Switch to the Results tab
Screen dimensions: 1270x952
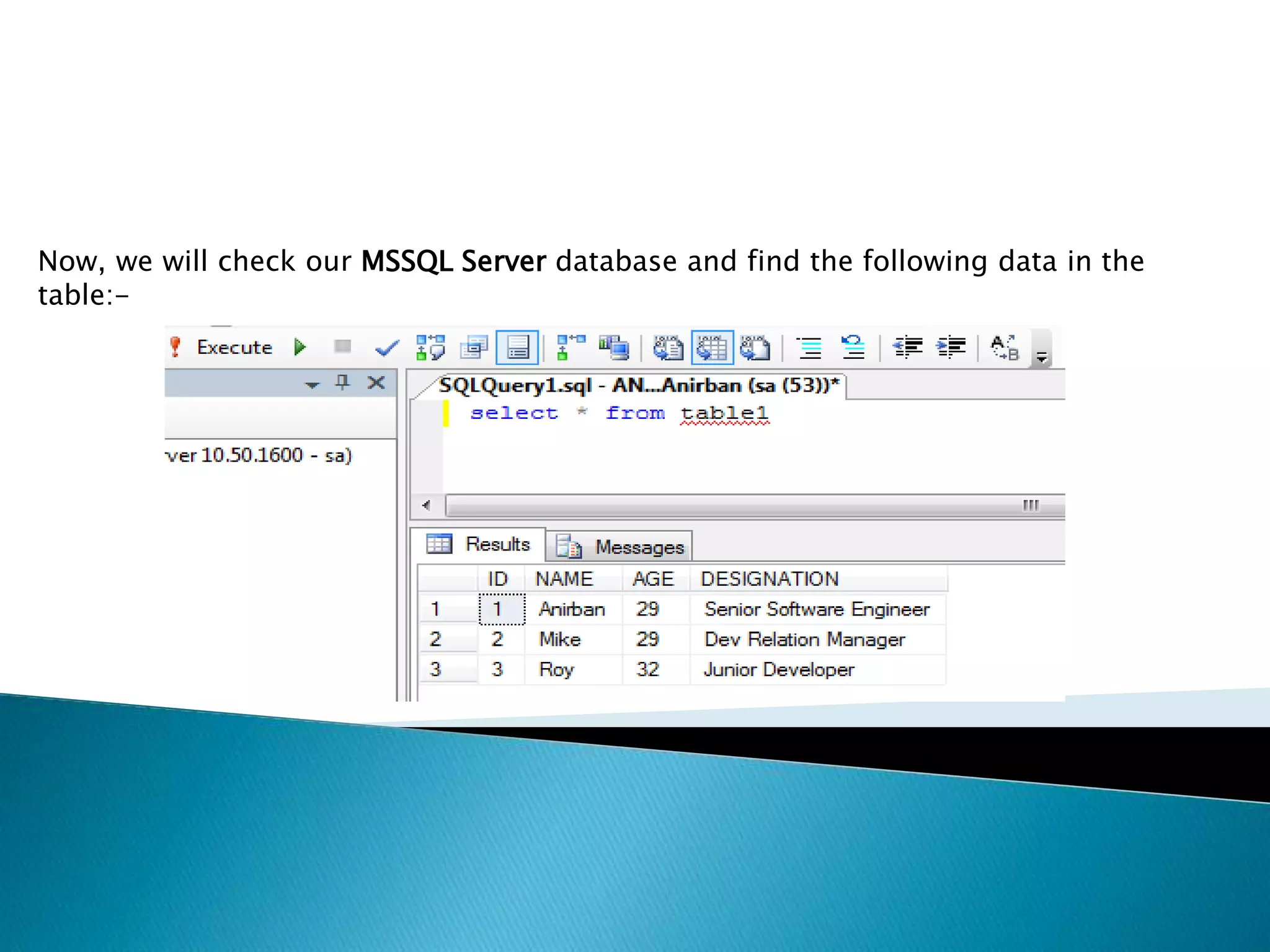(478, 544)
